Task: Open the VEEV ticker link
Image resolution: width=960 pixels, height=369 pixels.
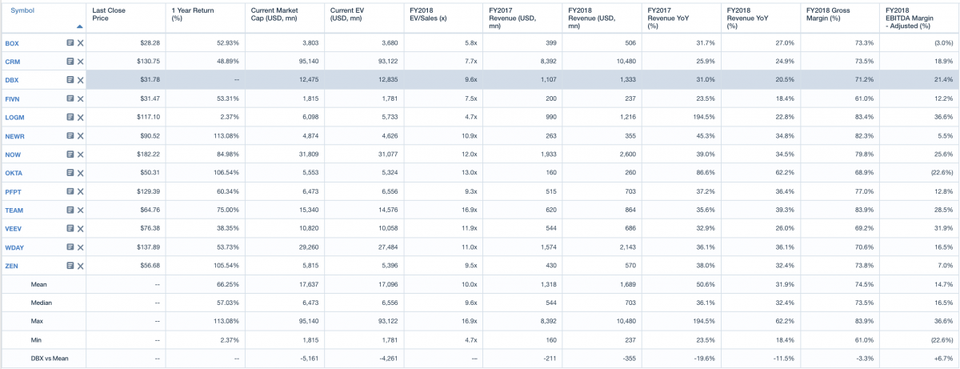Action: [14, 229]
